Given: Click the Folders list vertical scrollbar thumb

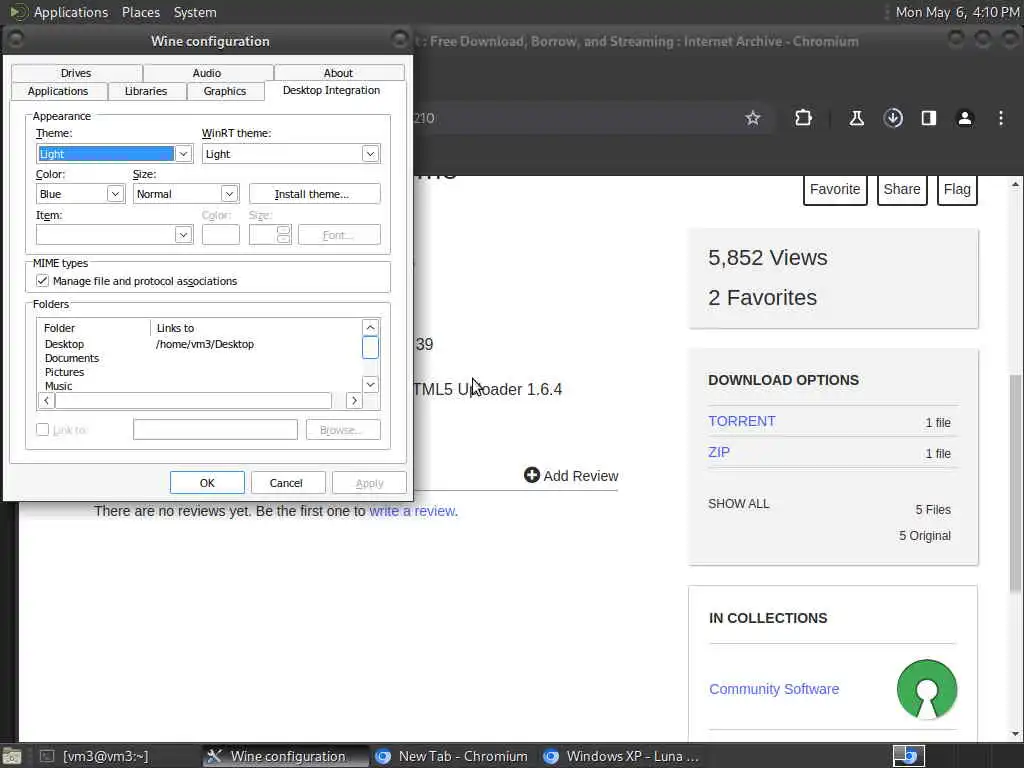Looking at the screenshot, I should [x=370, y=347].
